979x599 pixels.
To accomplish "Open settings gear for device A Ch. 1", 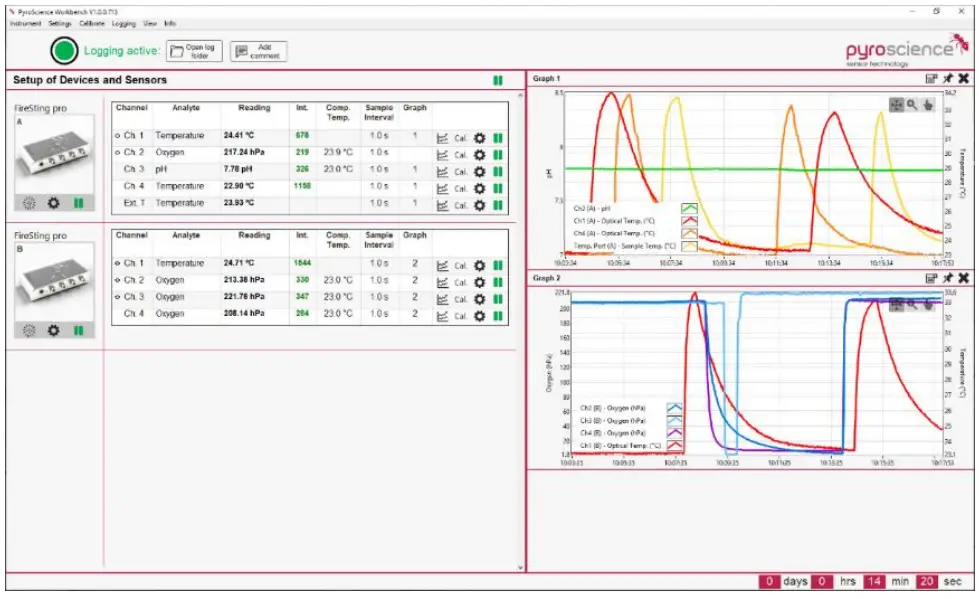I will point(479,137).
